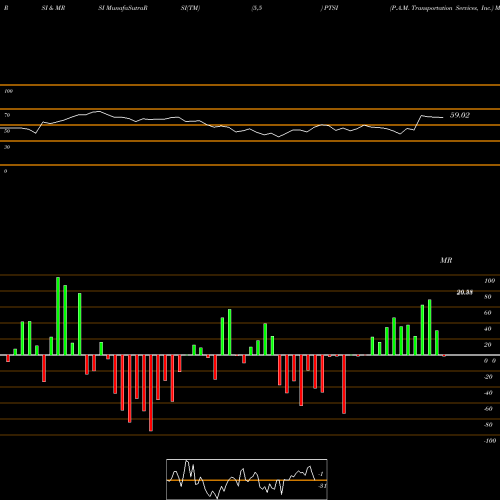
Task: Click the end of the white RSI line
Action: pos(443,117)
